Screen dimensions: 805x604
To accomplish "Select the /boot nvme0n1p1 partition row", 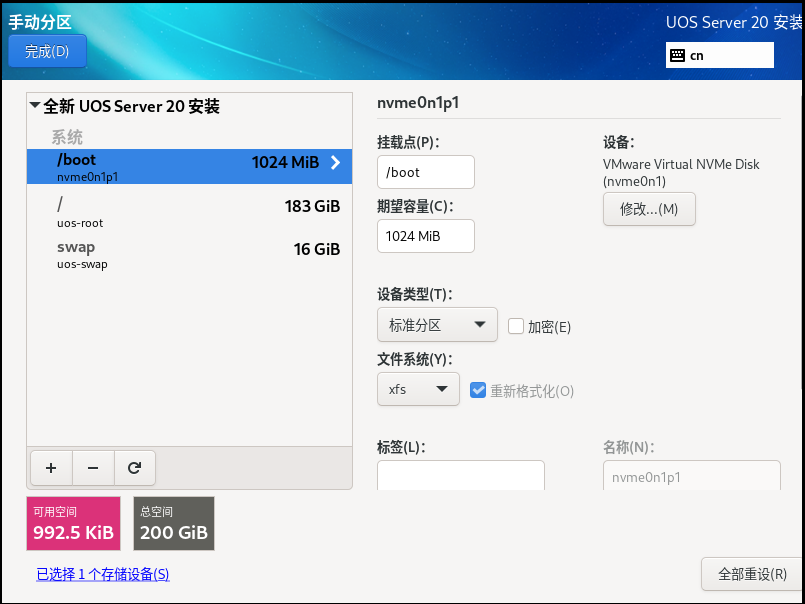I will pos(189,166).
